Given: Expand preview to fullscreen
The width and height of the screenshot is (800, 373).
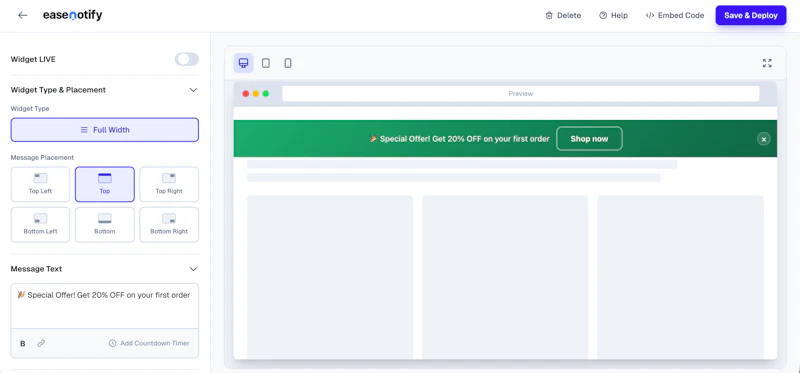Looking at the screenshot, I should [767, 63].
